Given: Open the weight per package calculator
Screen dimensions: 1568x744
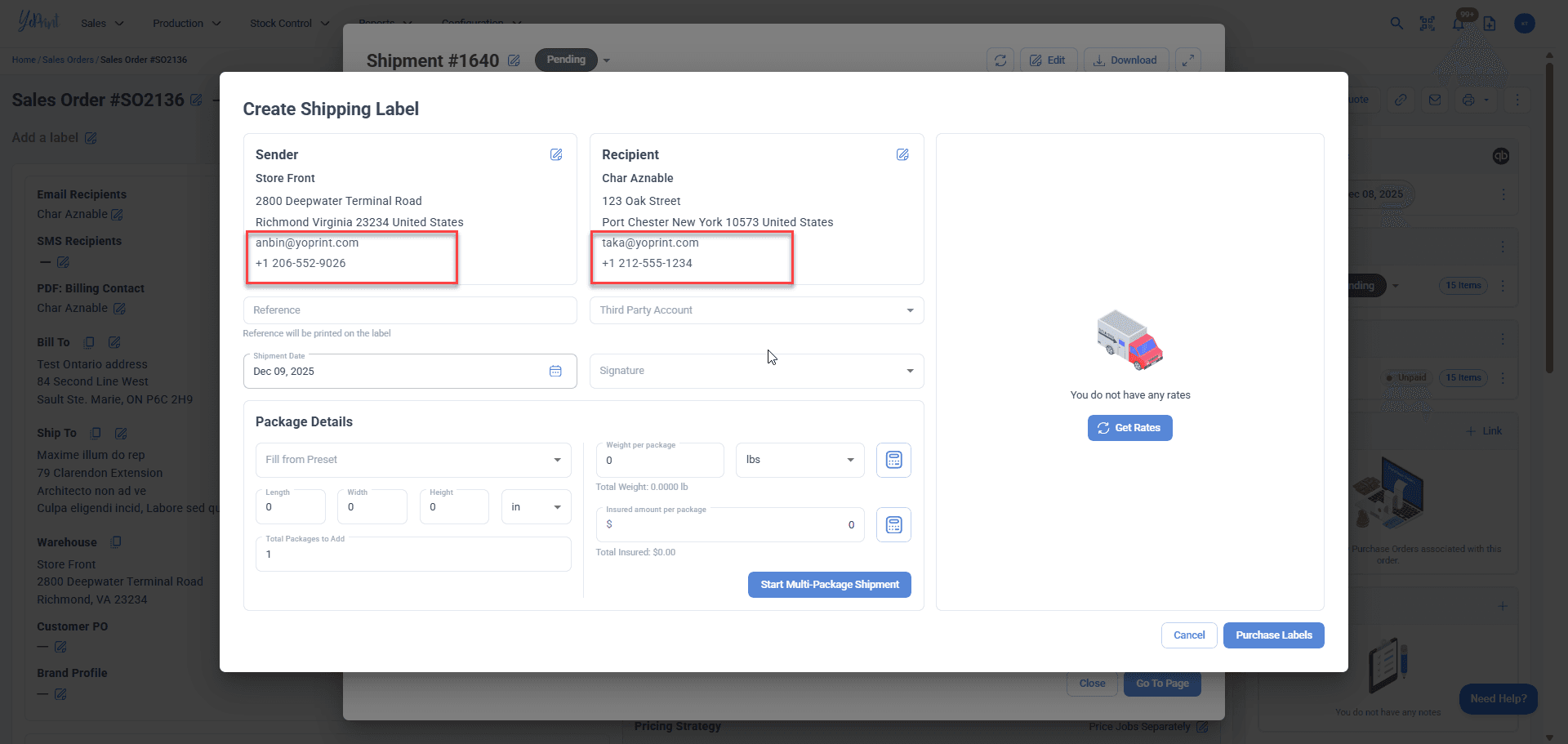Looking at the screenshot, I should 893,460.
